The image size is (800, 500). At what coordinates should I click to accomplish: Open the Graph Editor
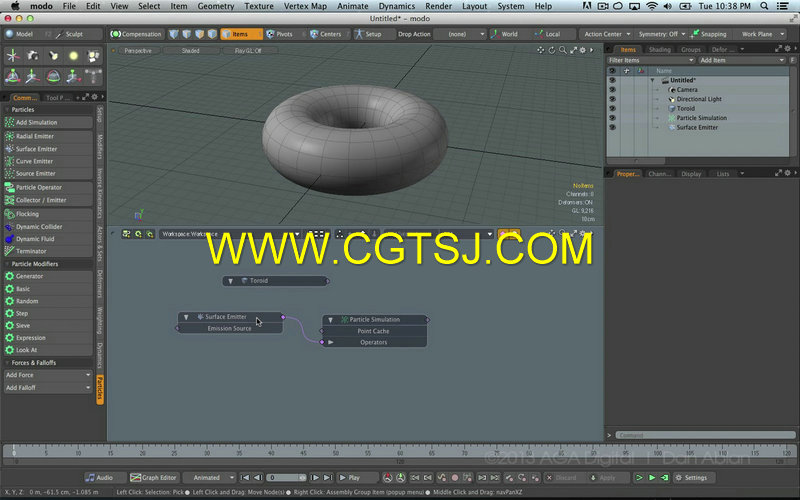(153, 478)
